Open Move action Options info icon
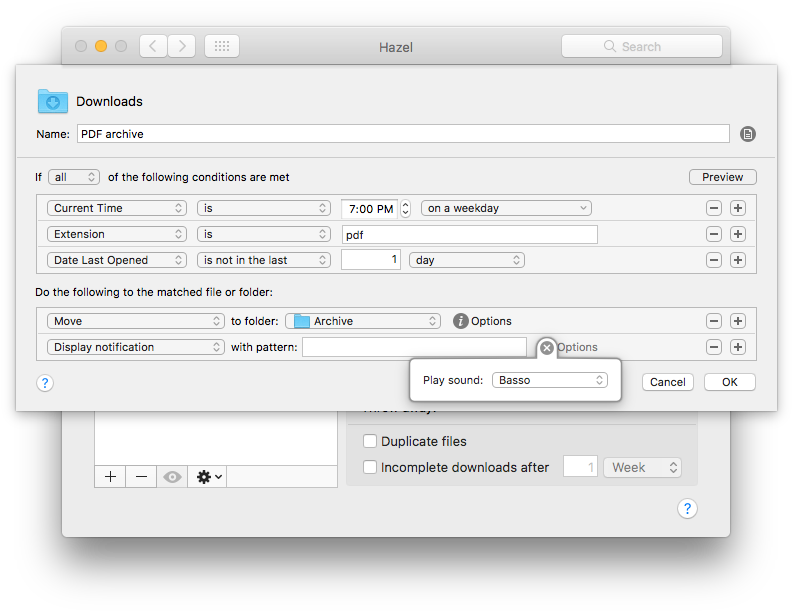Image resolution: width=792 pixels, height=611 pixels. [460, 321]
